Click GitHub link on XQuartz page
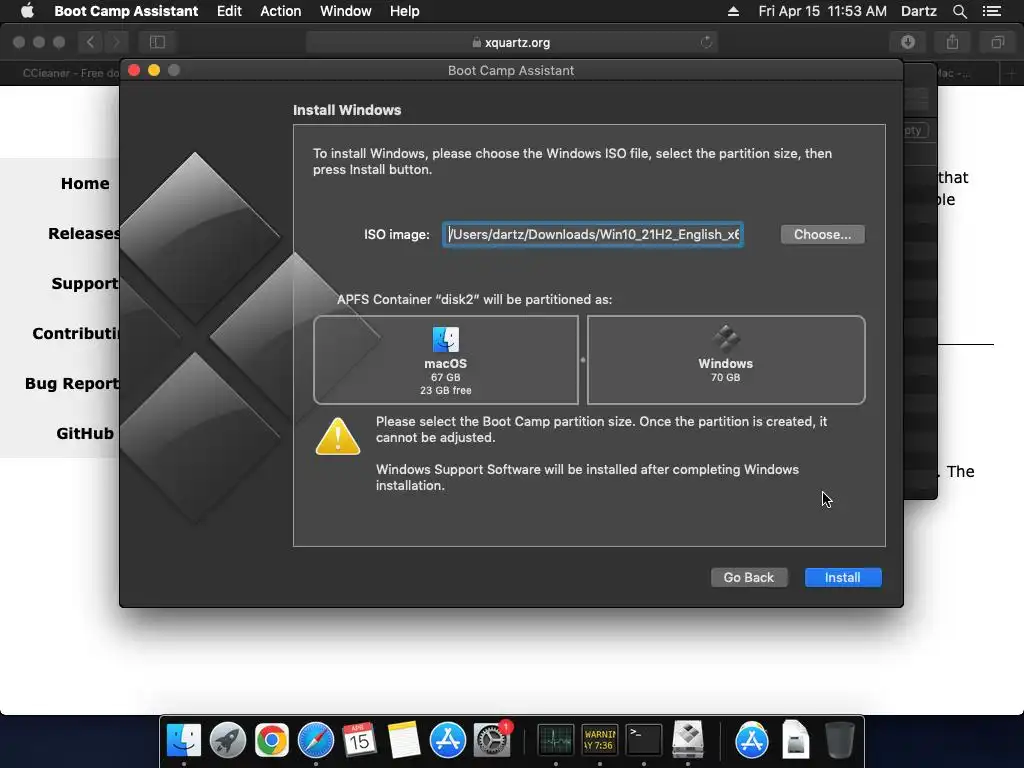 pyautogui.click(x=85, y=433)
